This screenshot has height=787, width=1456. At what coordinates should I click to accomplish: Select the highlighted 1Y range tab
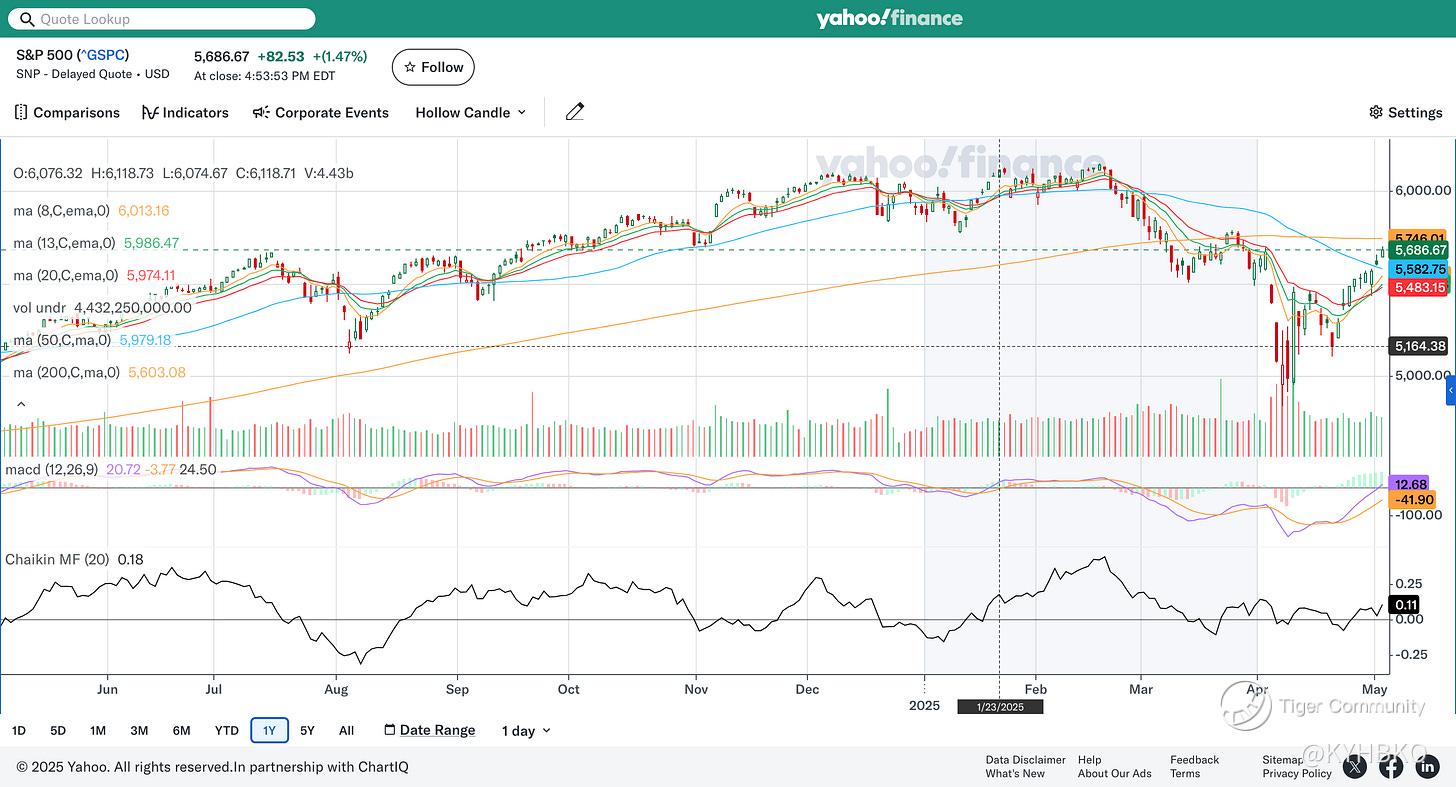[x=269, y=730]
